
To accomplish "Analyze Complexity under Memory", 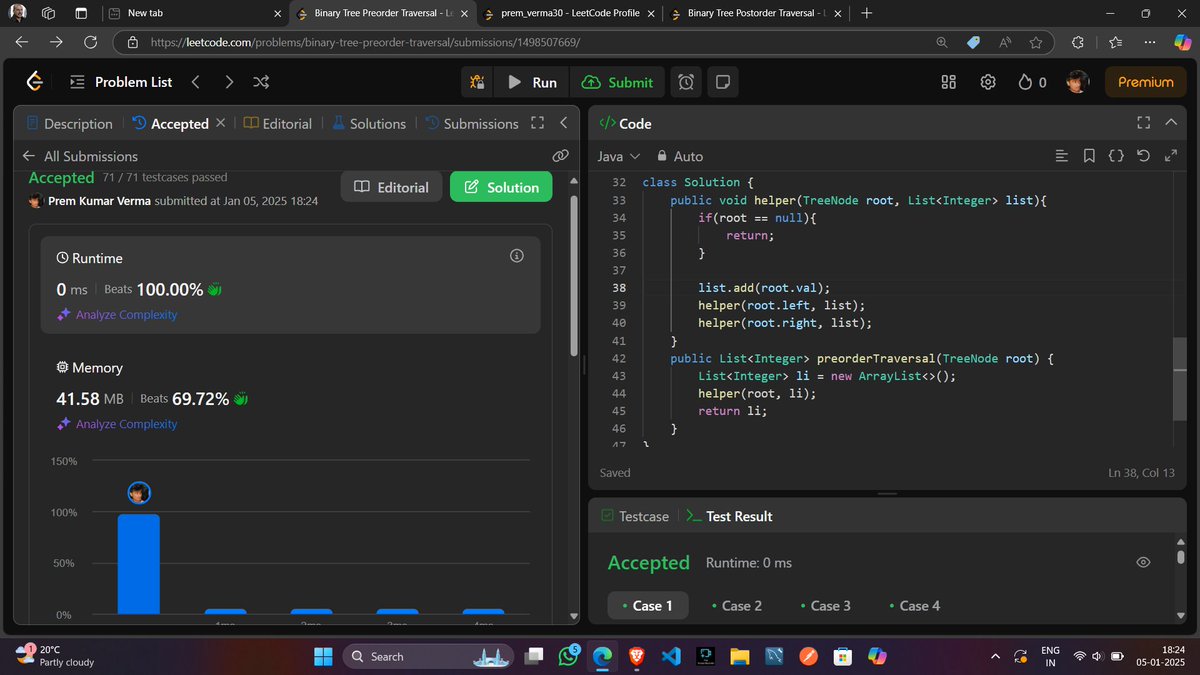I will (117, 424).
